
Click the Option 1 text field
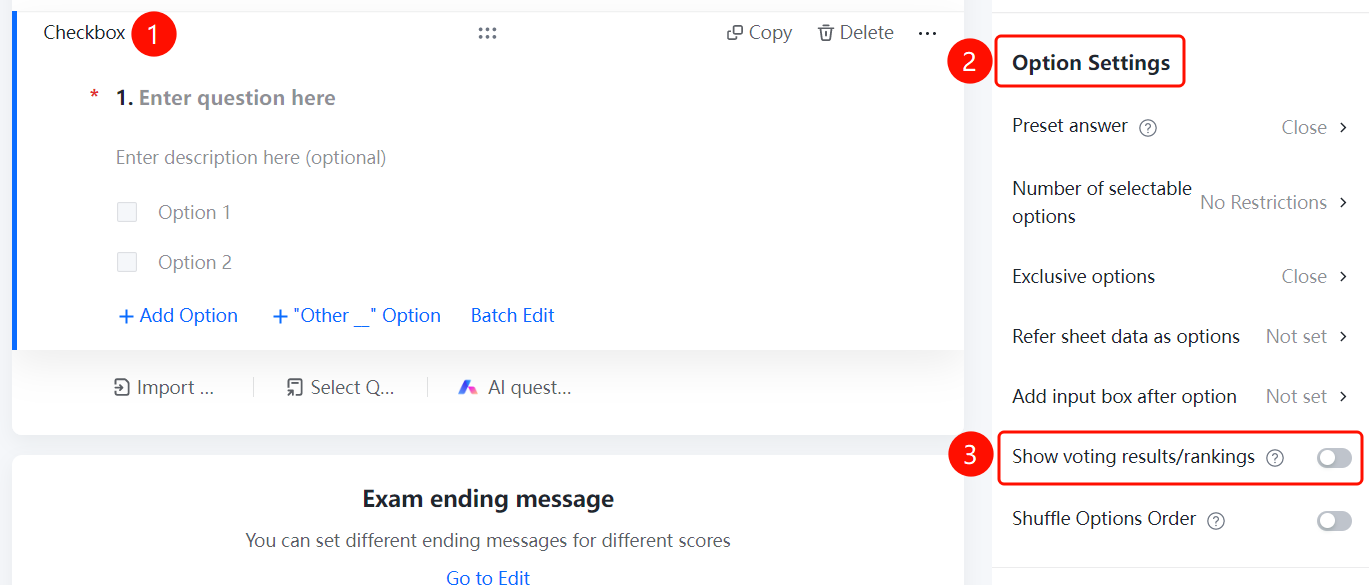coord(194,212)
